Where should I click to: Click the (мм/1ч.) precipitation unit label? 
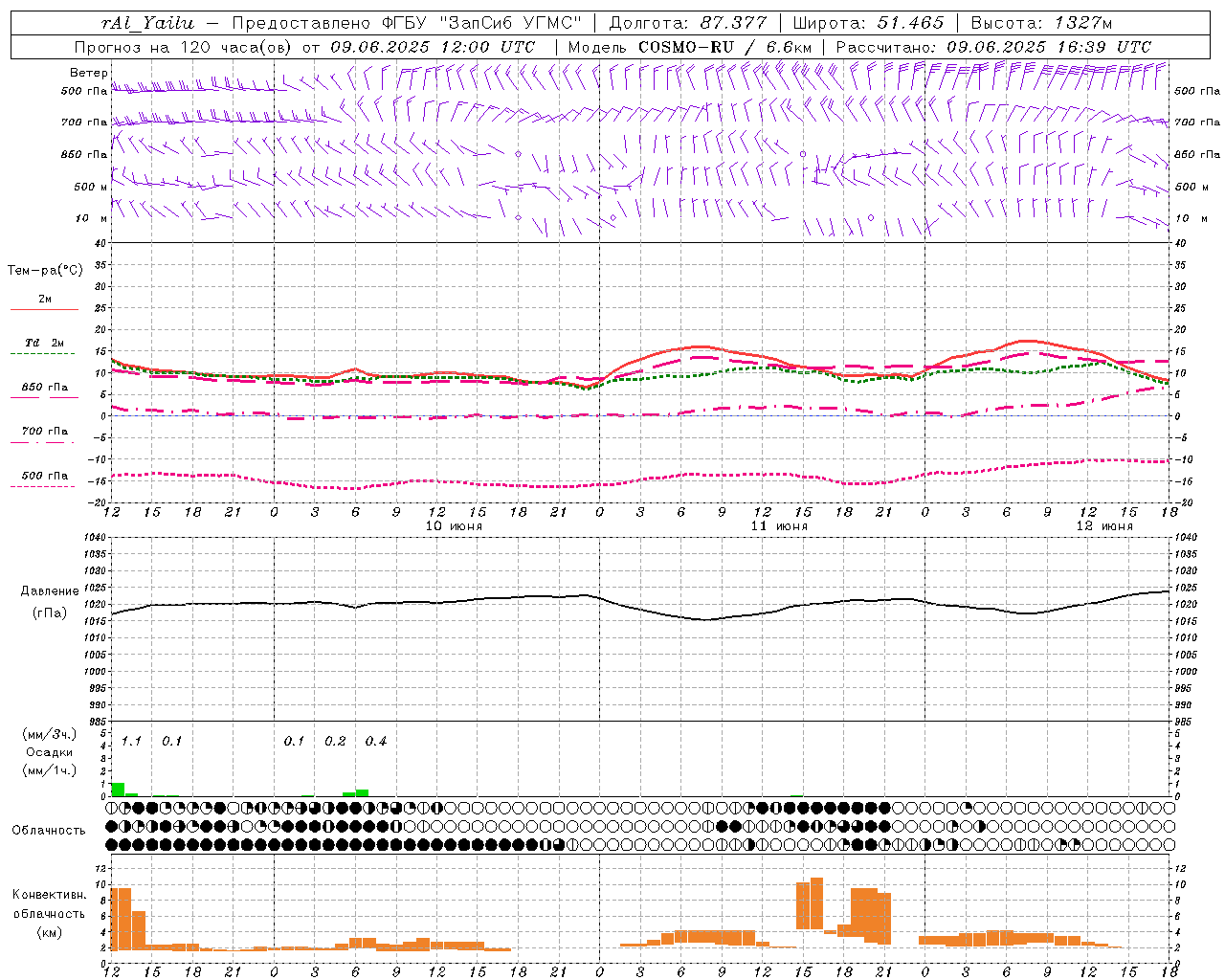point(50,770)
